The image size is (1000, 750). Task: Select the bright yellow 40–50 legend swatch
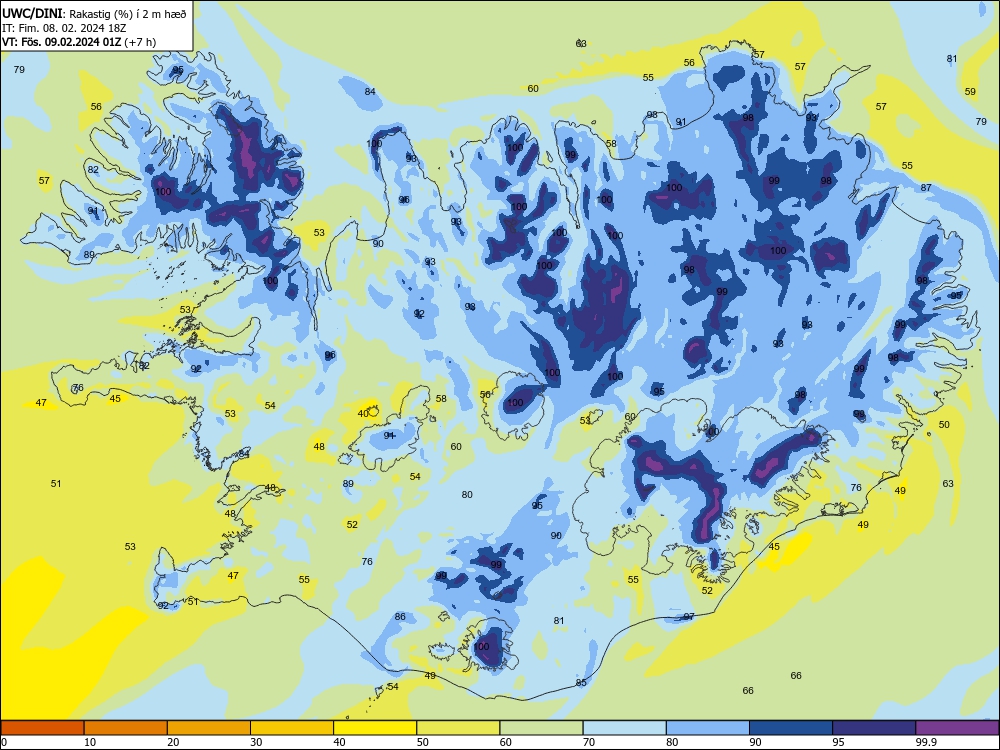pos(375,728)
